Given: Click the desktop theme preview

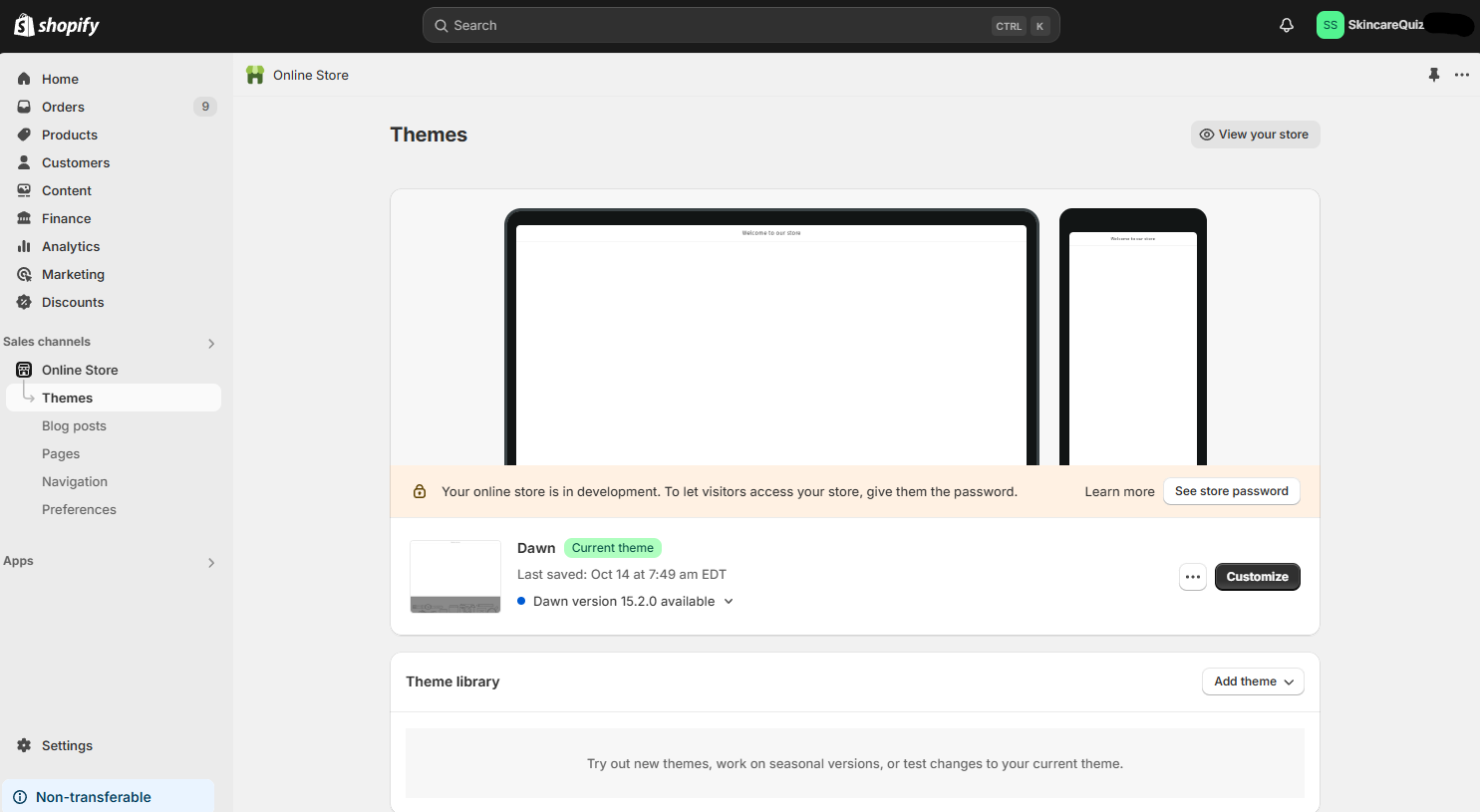Looking at the screenshot, I should pos(771,337).
